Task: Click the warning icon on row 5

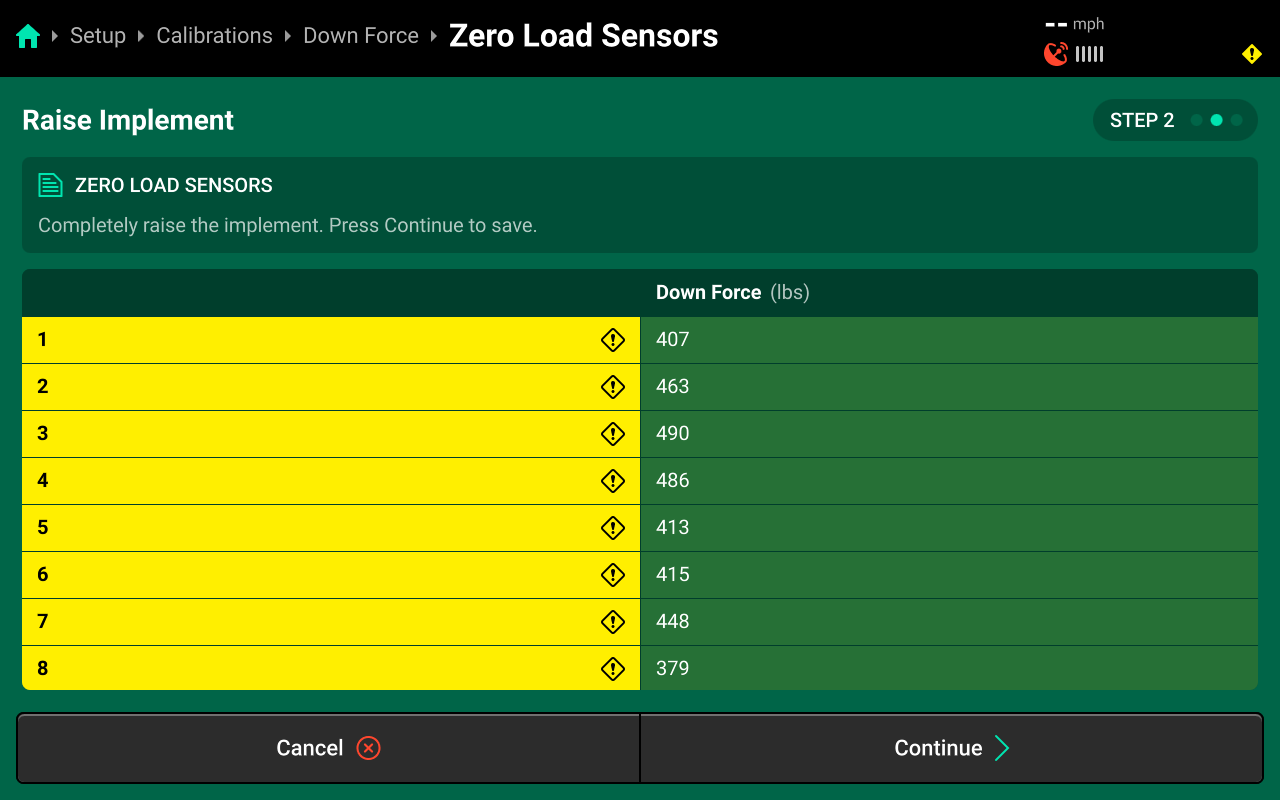Action: tap(612, 528)
